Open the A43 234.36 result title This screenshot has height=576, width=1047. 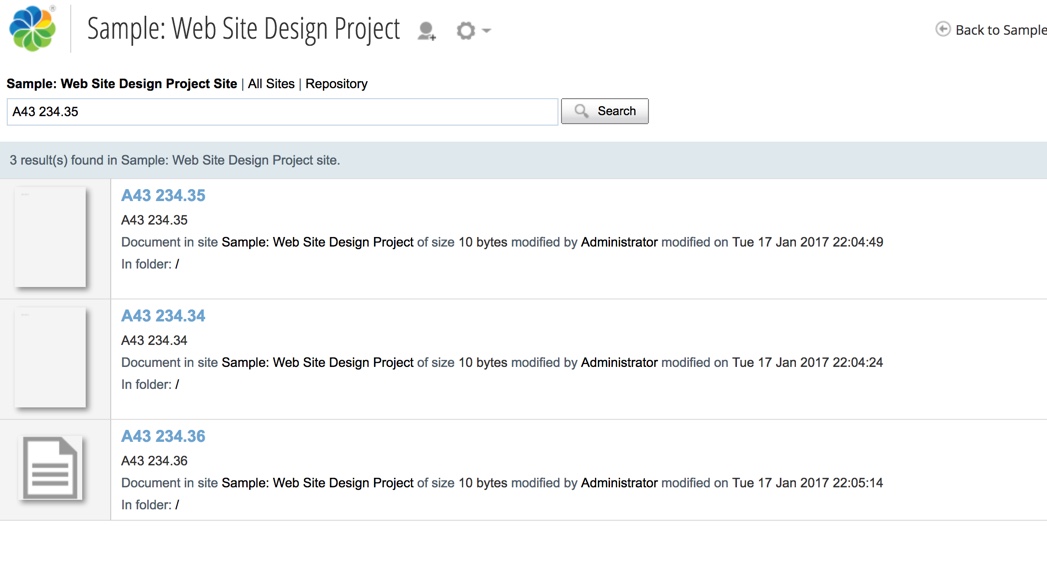point(163,436)
